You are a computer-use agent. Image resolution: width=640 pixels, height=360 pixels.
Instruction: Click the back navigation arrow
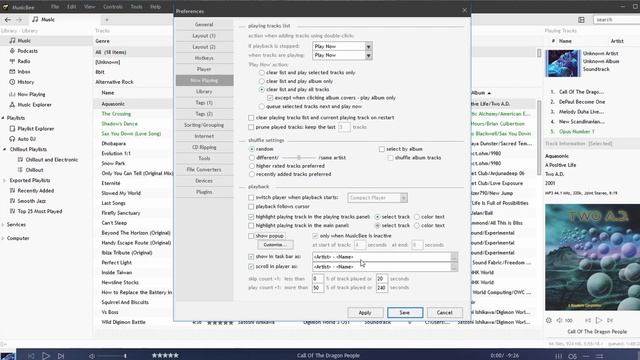pyautogui.click(x=8, y=20)
